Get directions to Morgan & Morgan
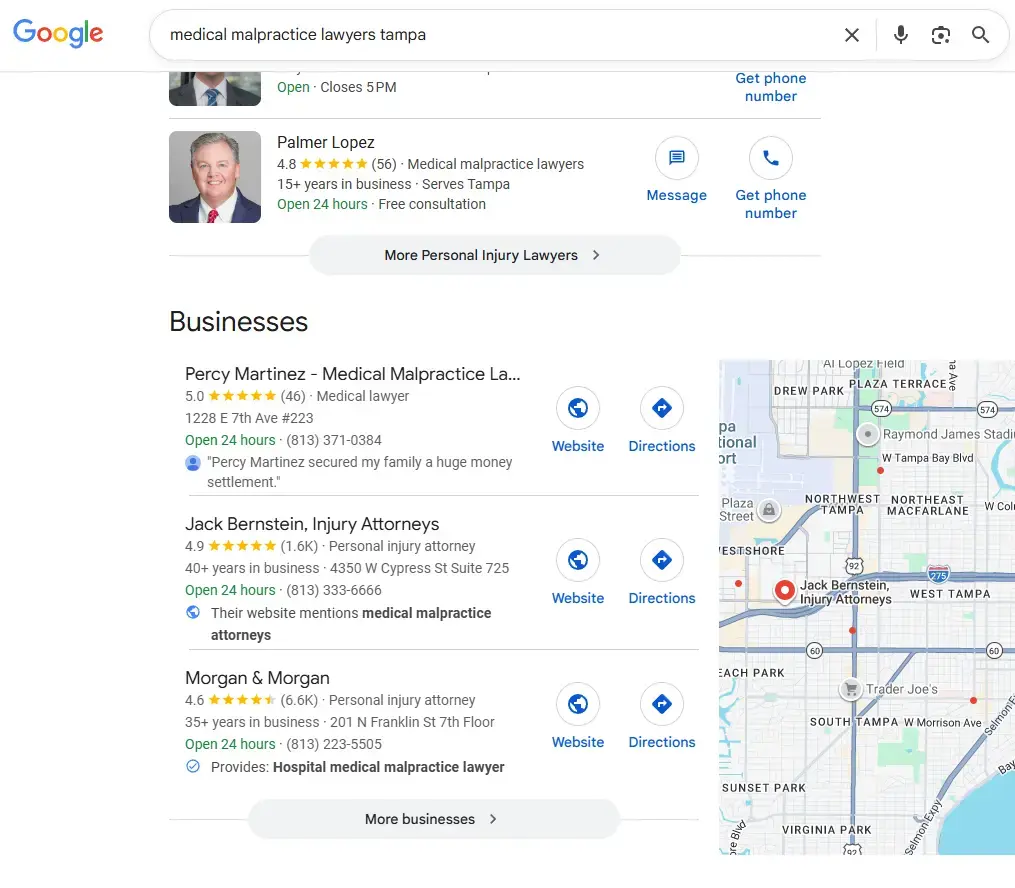1015x888 pixels. pyautogui.click(x=661, y=704)
